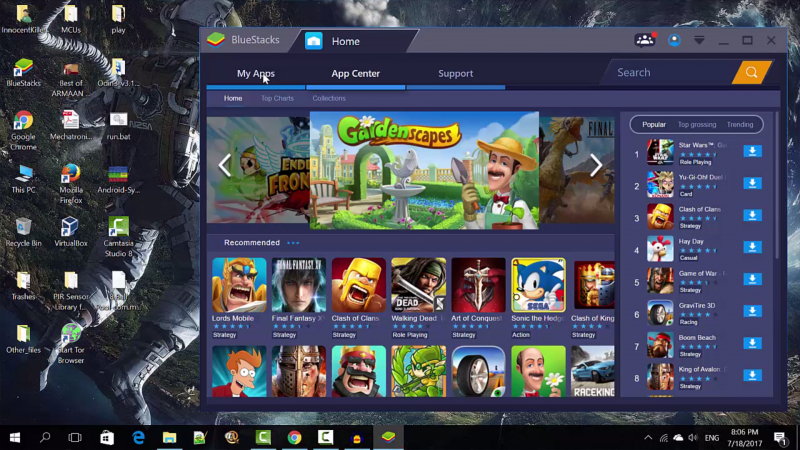Download Game of War game
Screen dimensions: 800x450
coord(752,280)
